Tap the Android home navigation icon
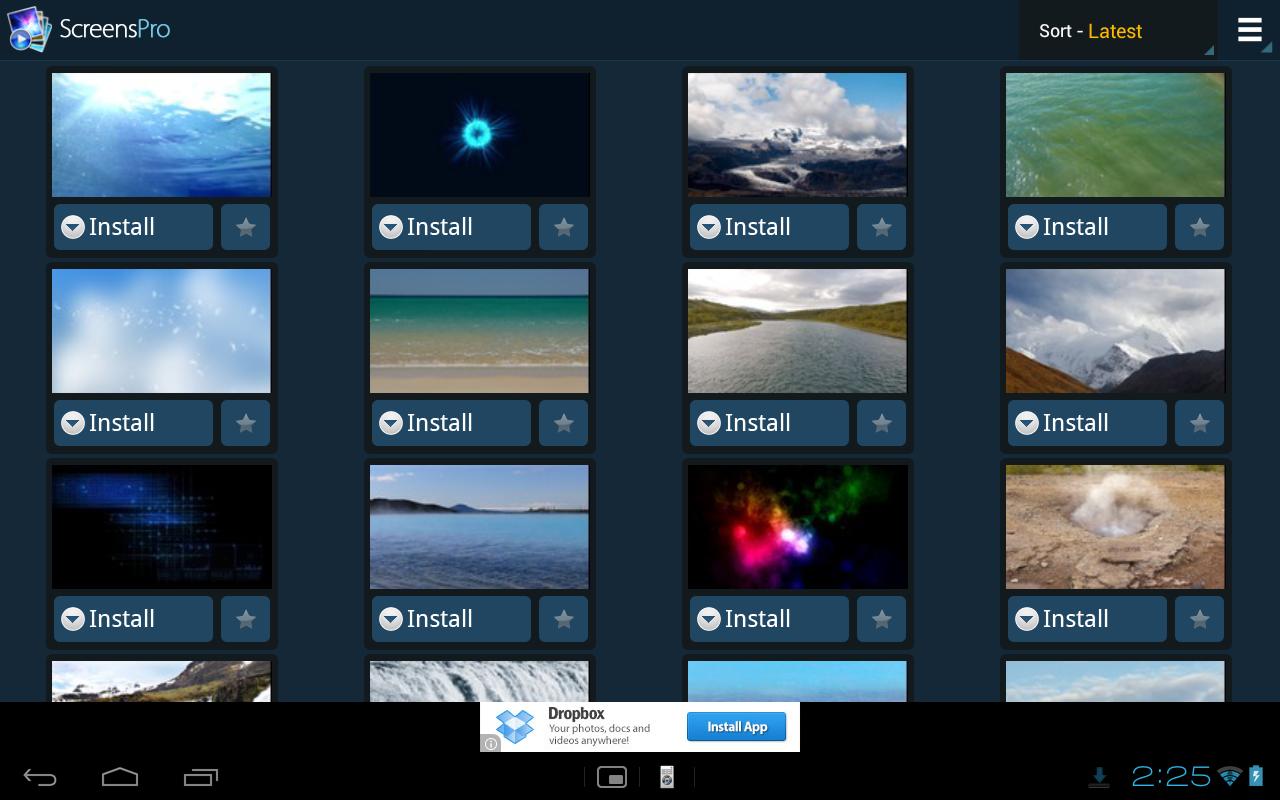Screen dimensions: 1280x800 (x=120, y=777)
